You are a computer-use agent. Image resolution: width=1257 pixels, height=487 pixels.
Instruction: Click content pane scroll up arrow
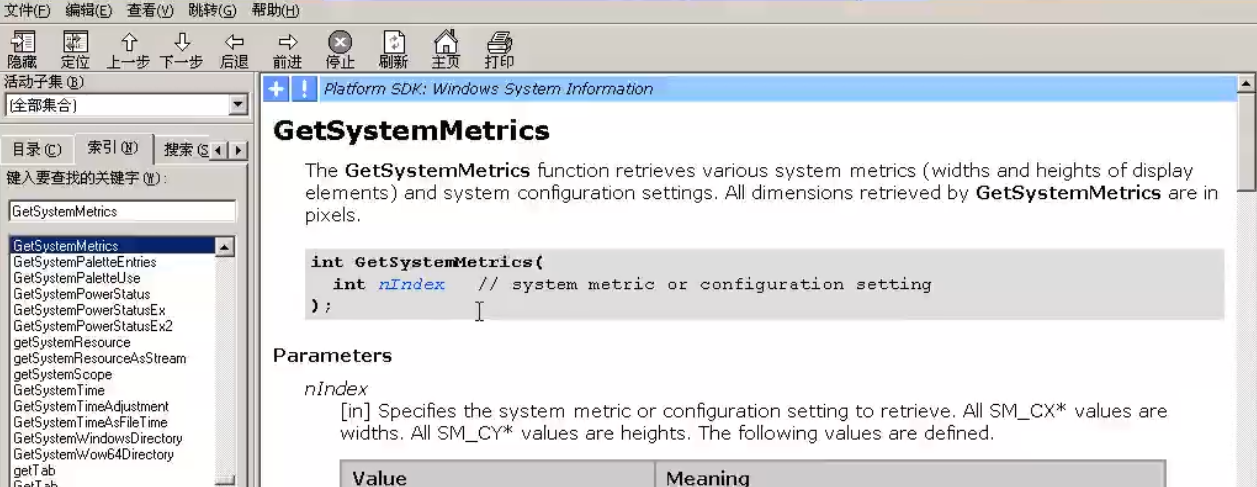(x=1247, y=85)
